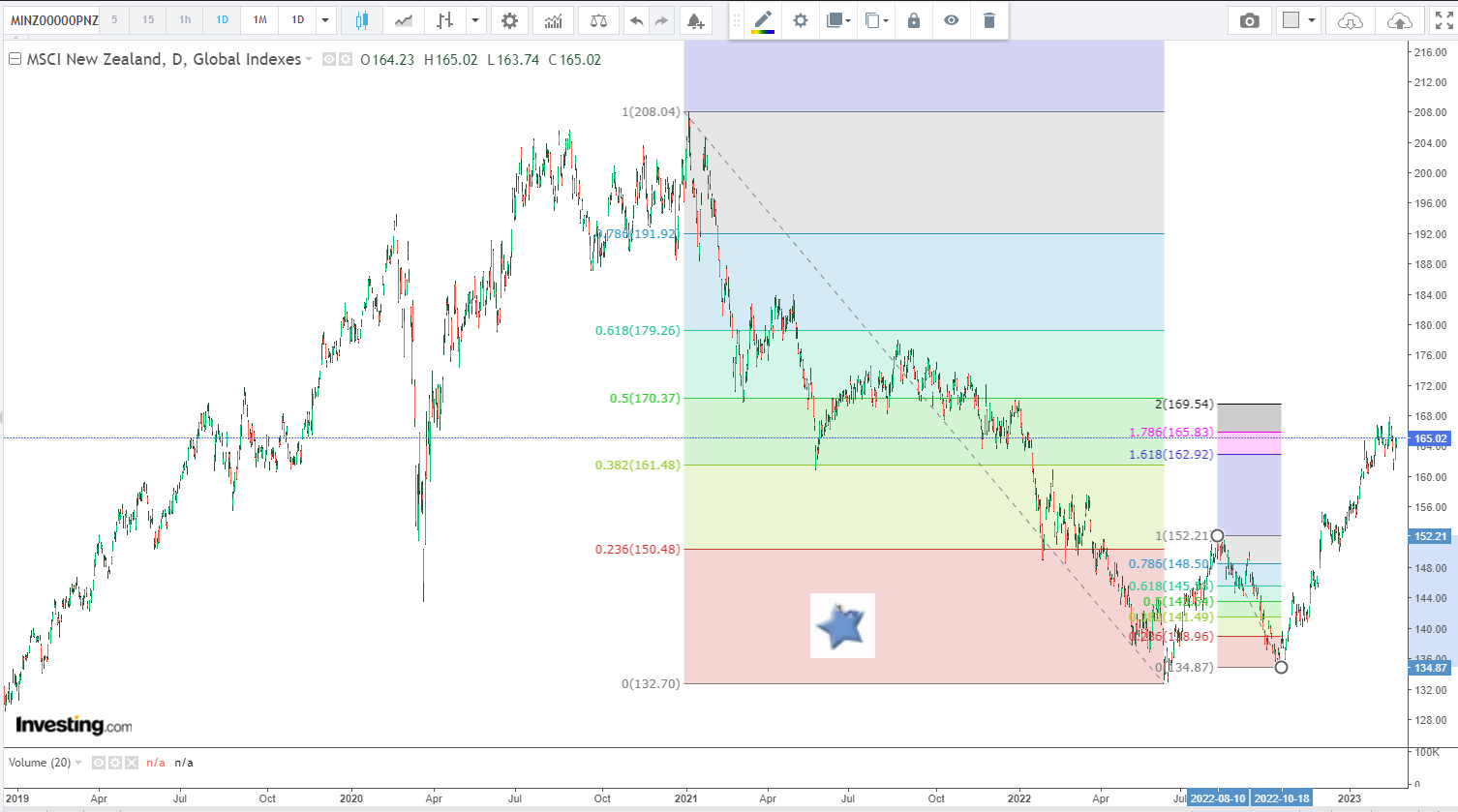Hide drawing using eye in floating toolbar
1458x812 pixels.
952,20
